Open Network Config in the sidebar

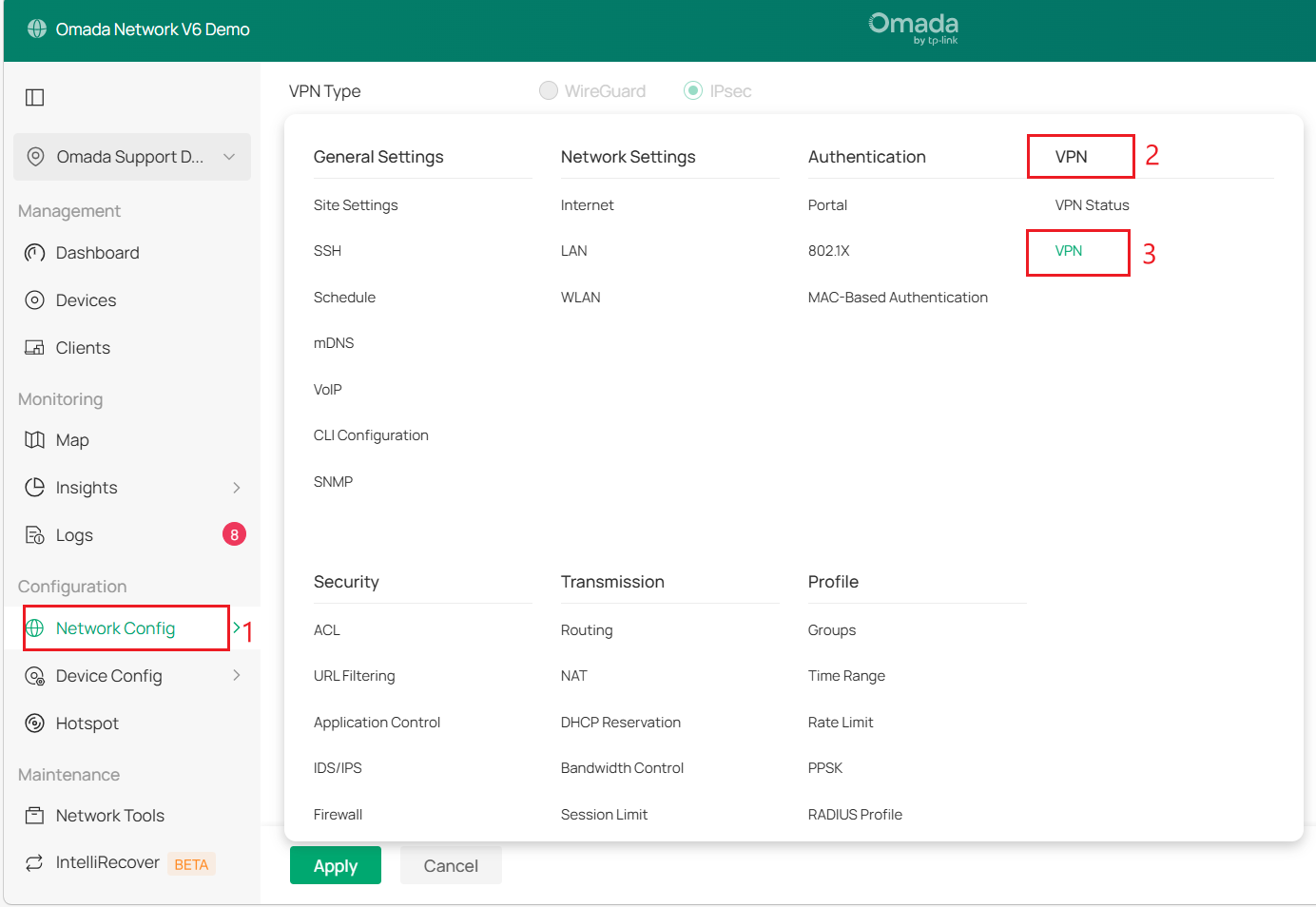115,628
